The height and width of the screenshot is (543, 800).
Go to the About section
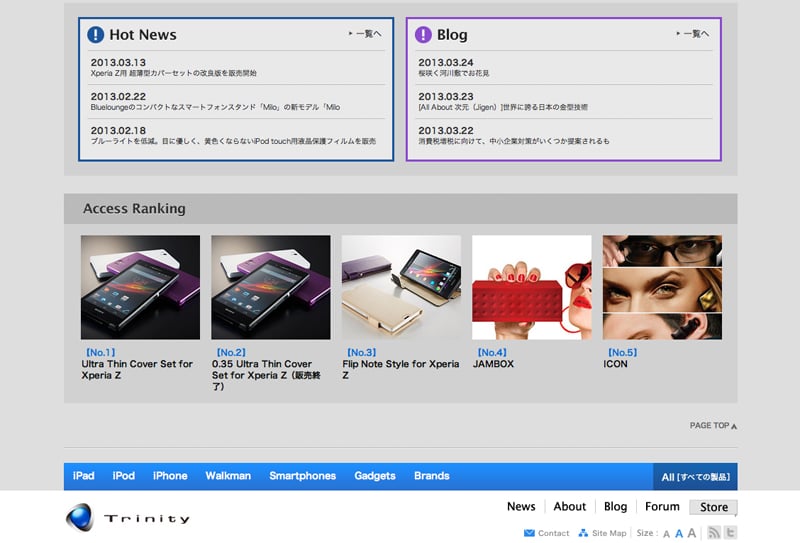click(570, 507)
